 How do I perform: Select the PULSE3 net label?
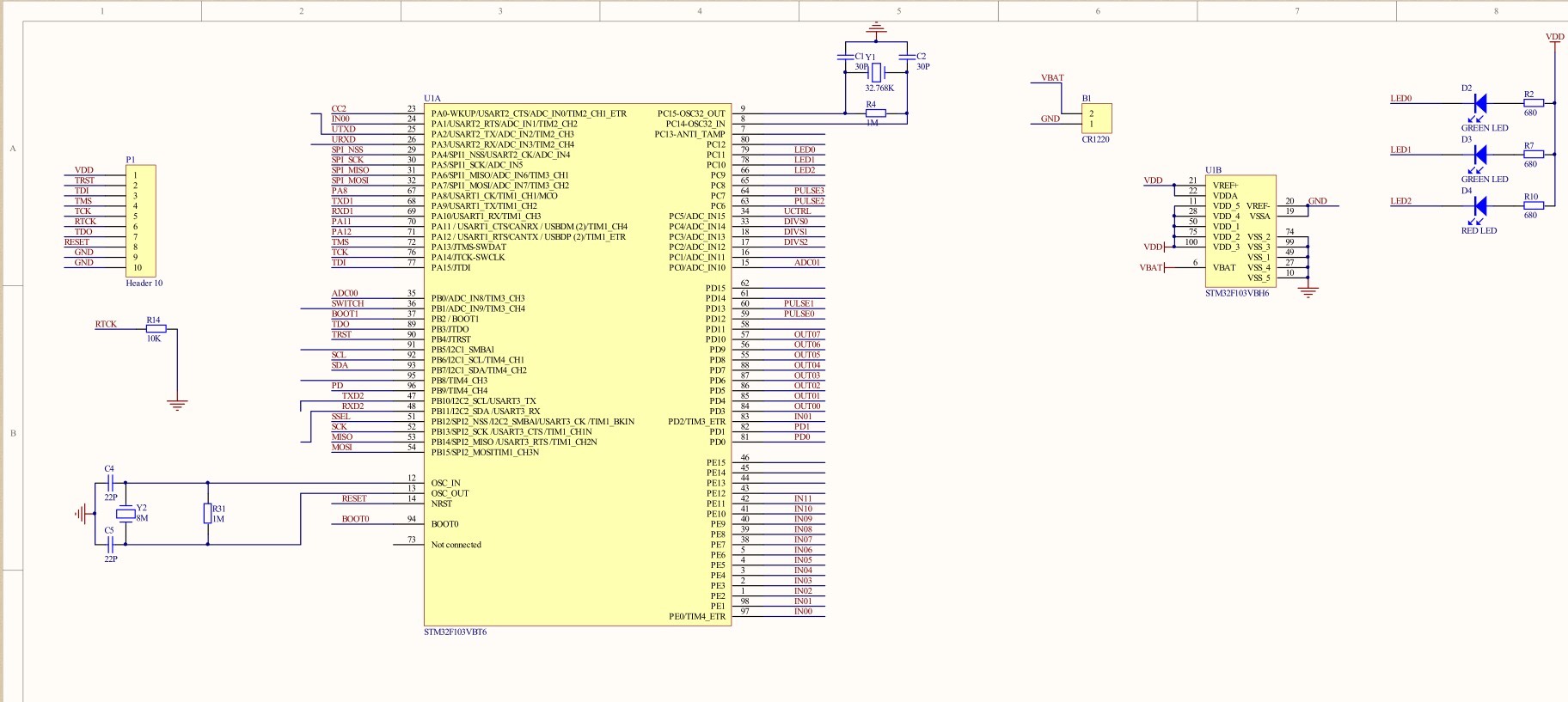pos(809,191)
